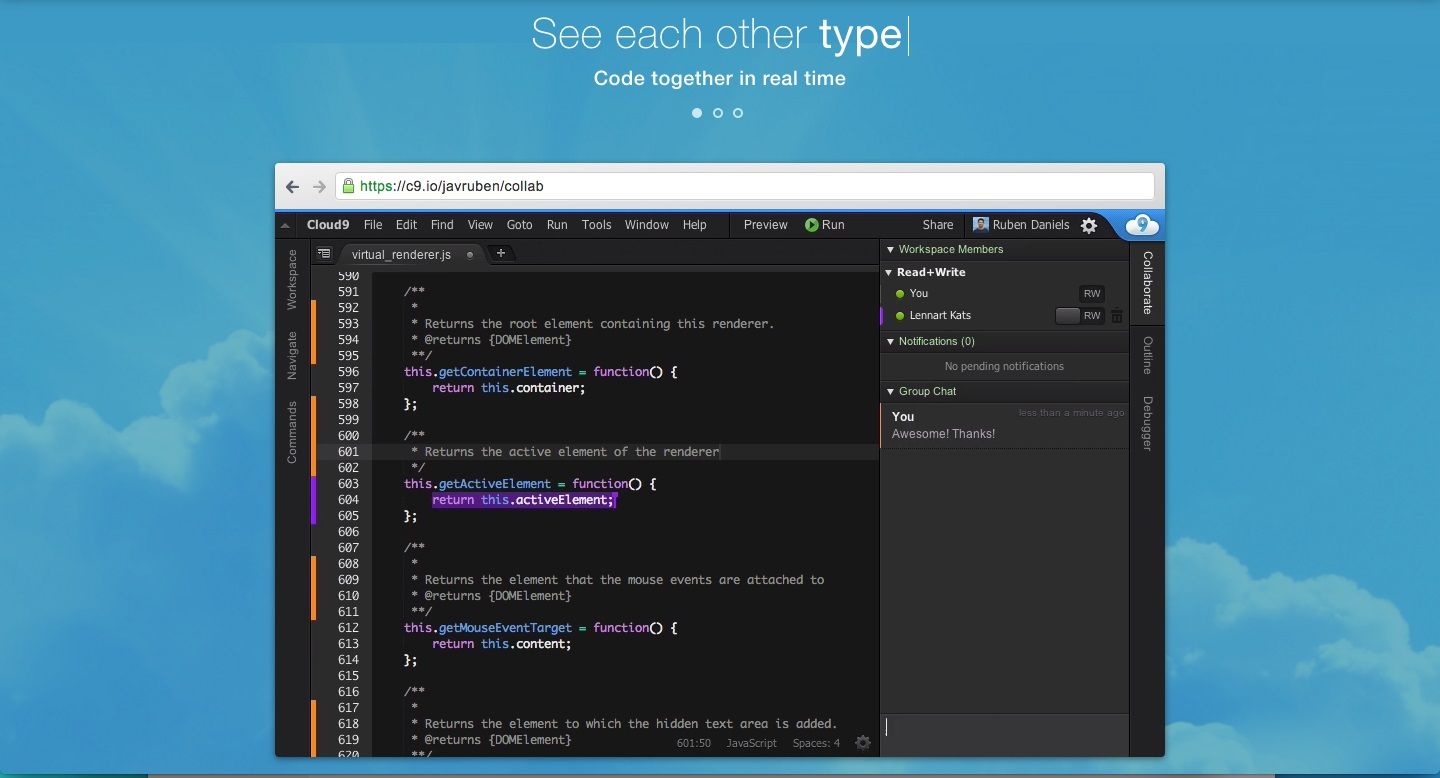Open the Goto menu
This screenshot has width=1440, height=778.
pyautogui.click(x=519, y=225)
